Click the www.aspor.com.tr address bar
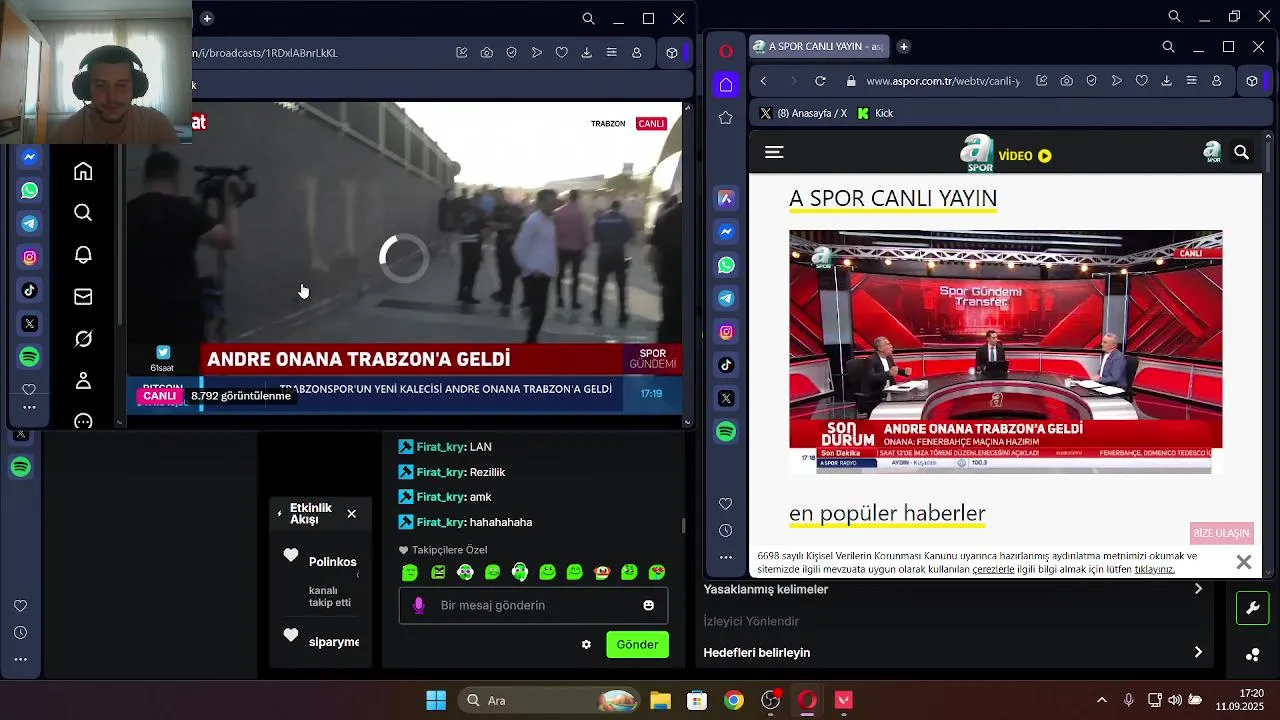Screen dimensions: 1280x720 [942, 81]
